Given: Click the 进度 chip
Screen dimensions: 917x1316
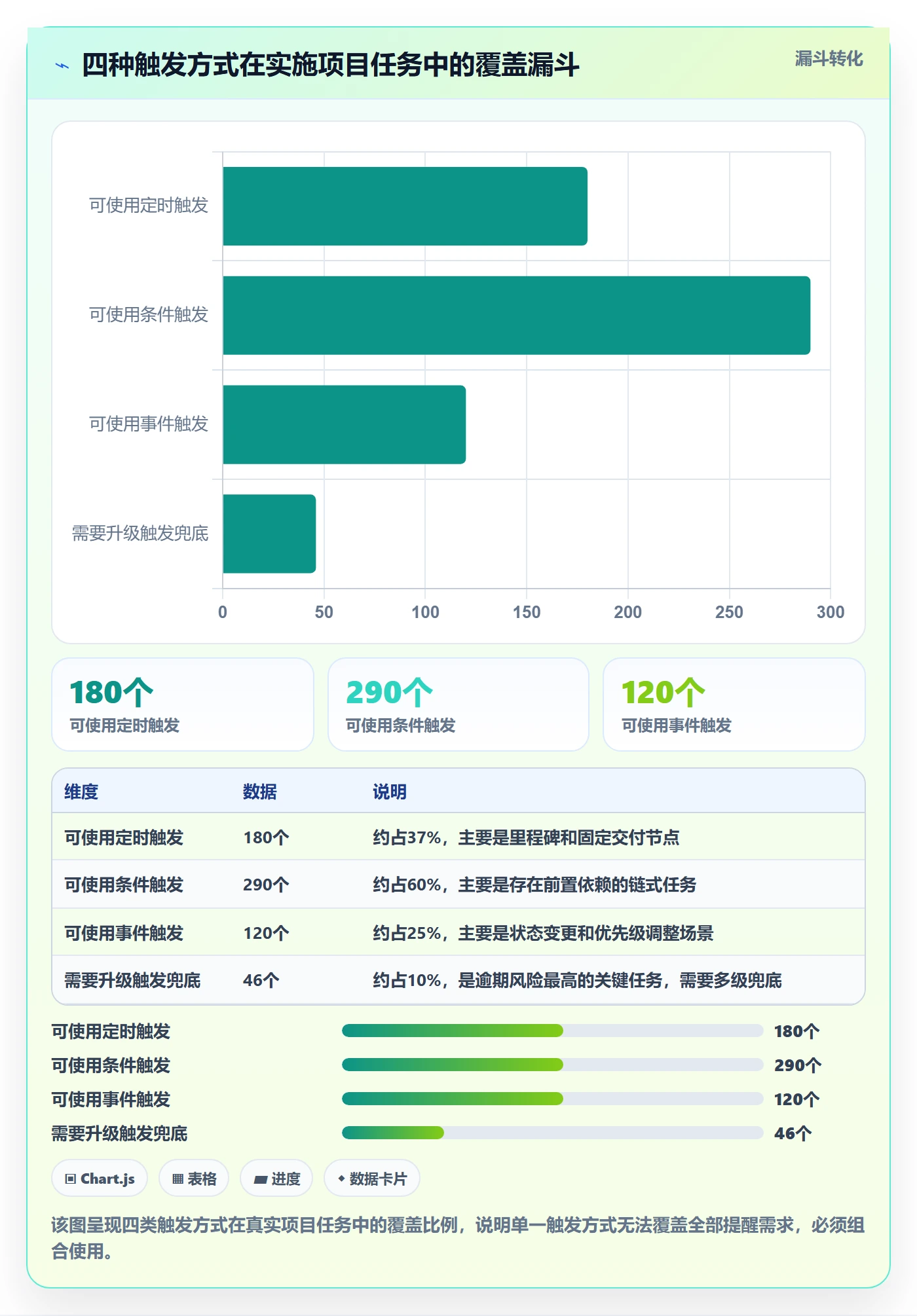Looking at the screenshot, I should coord(276,1179).
